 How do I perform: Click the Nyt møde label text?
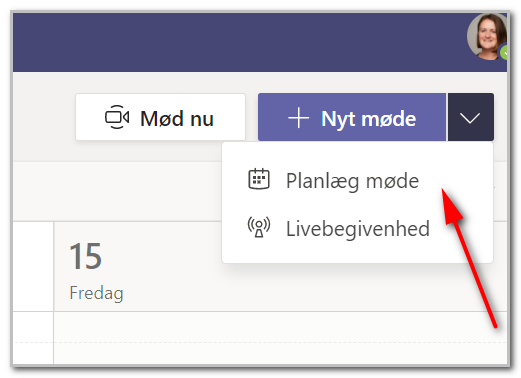coord(369,119)
